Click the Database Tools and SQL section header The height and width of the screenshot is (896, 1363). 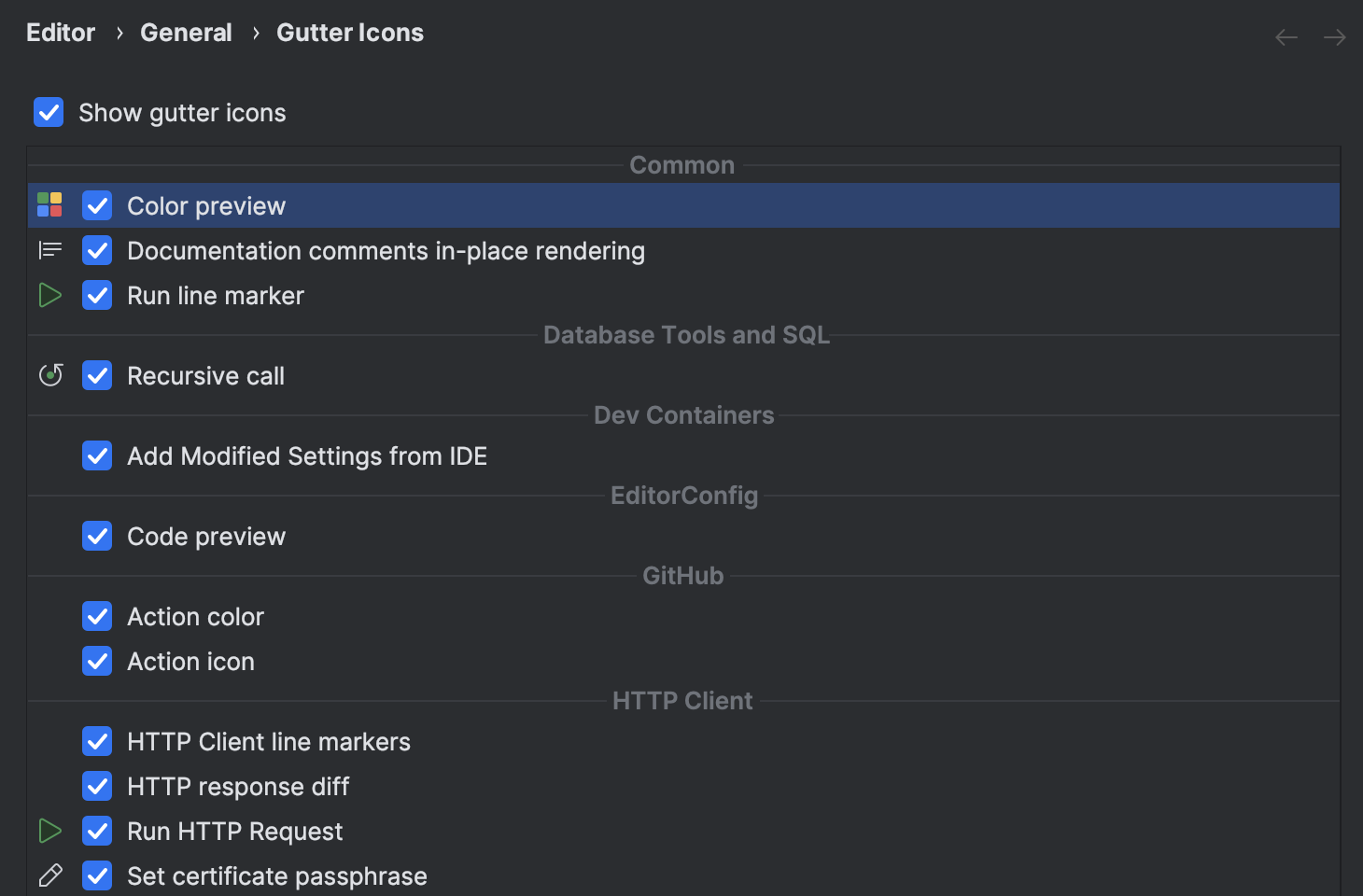(x=685, y=335)
